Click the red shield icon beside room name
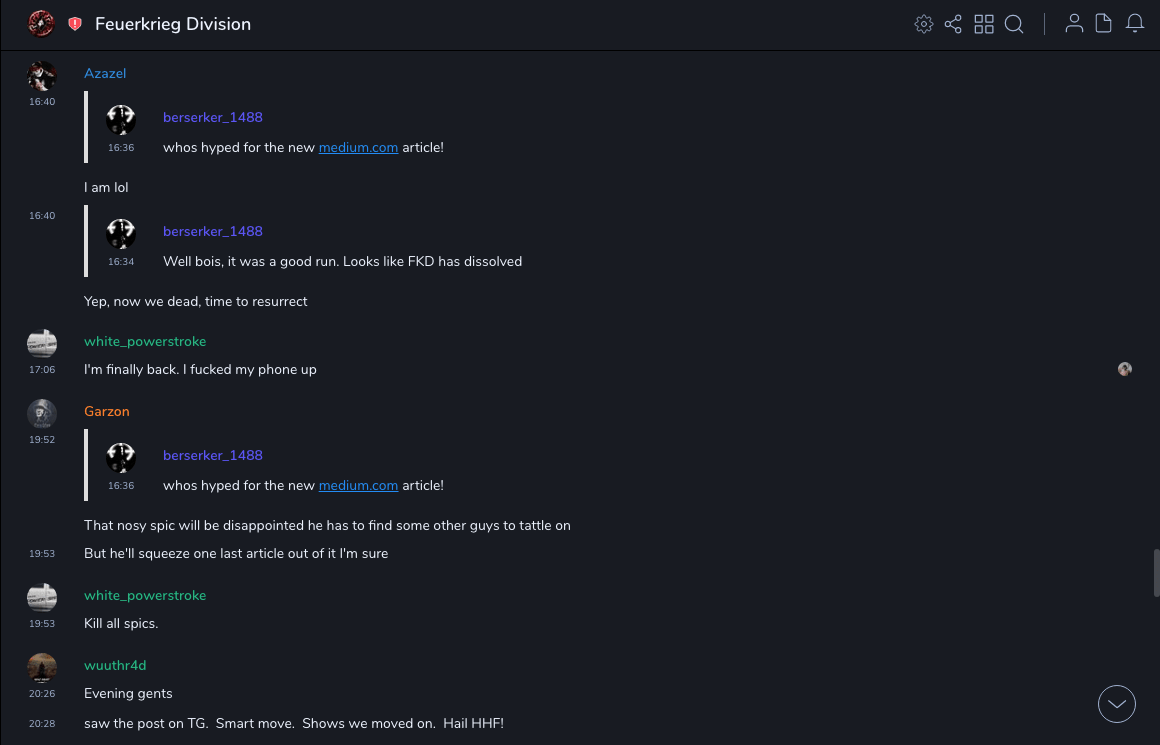Viewport: 1160px width, 745px height. click(75, 24)
